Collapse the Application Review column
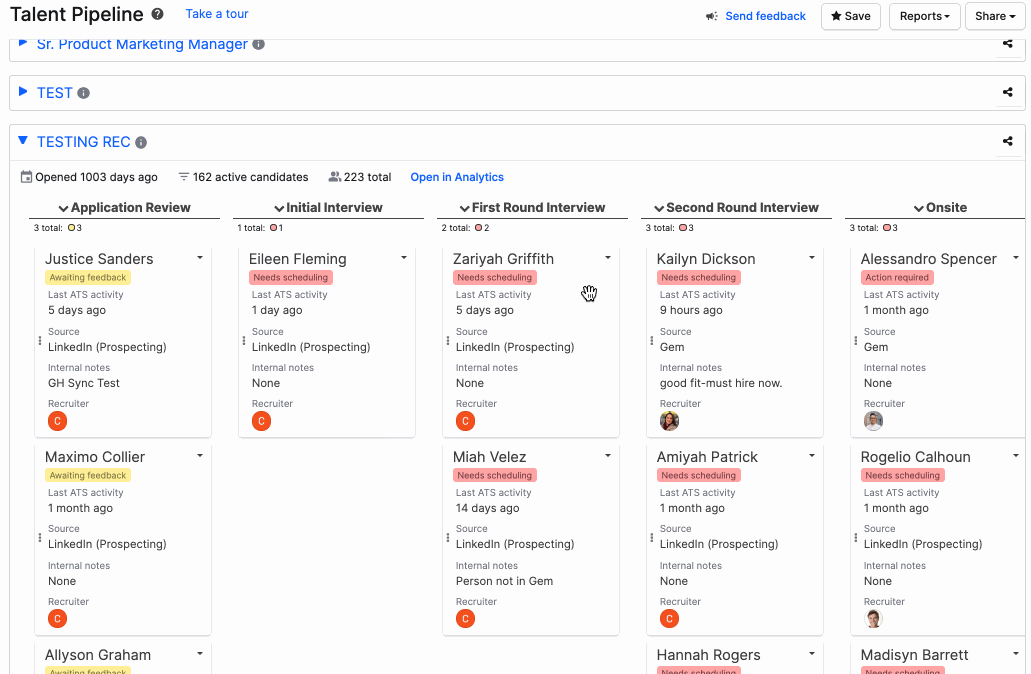 (64, 208)
